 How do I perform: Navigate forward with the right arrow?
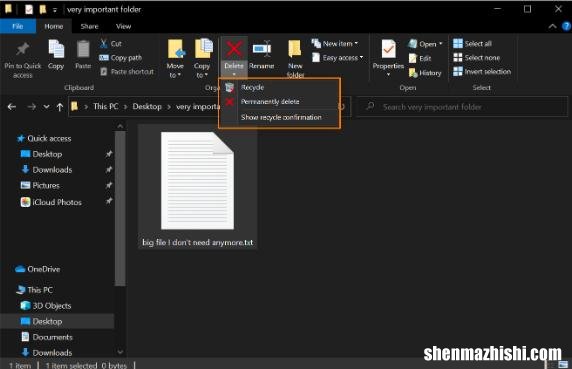pos(32,107)
